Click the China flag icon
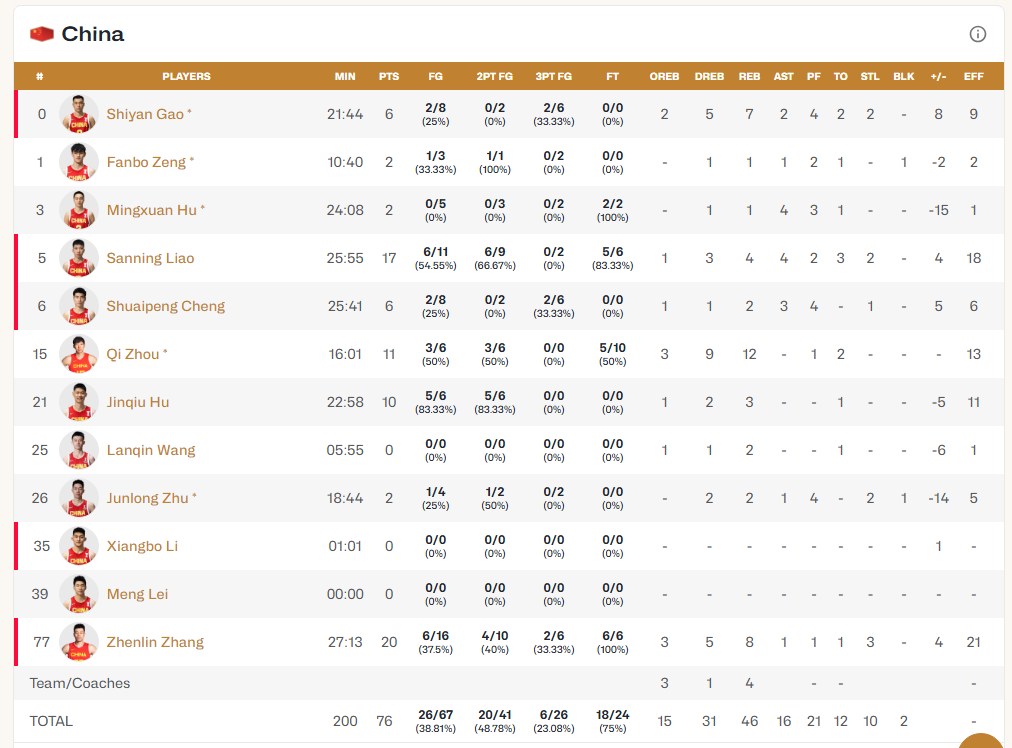The height and width of the screenshot is (748, 1012). click(x=42, y=34)
